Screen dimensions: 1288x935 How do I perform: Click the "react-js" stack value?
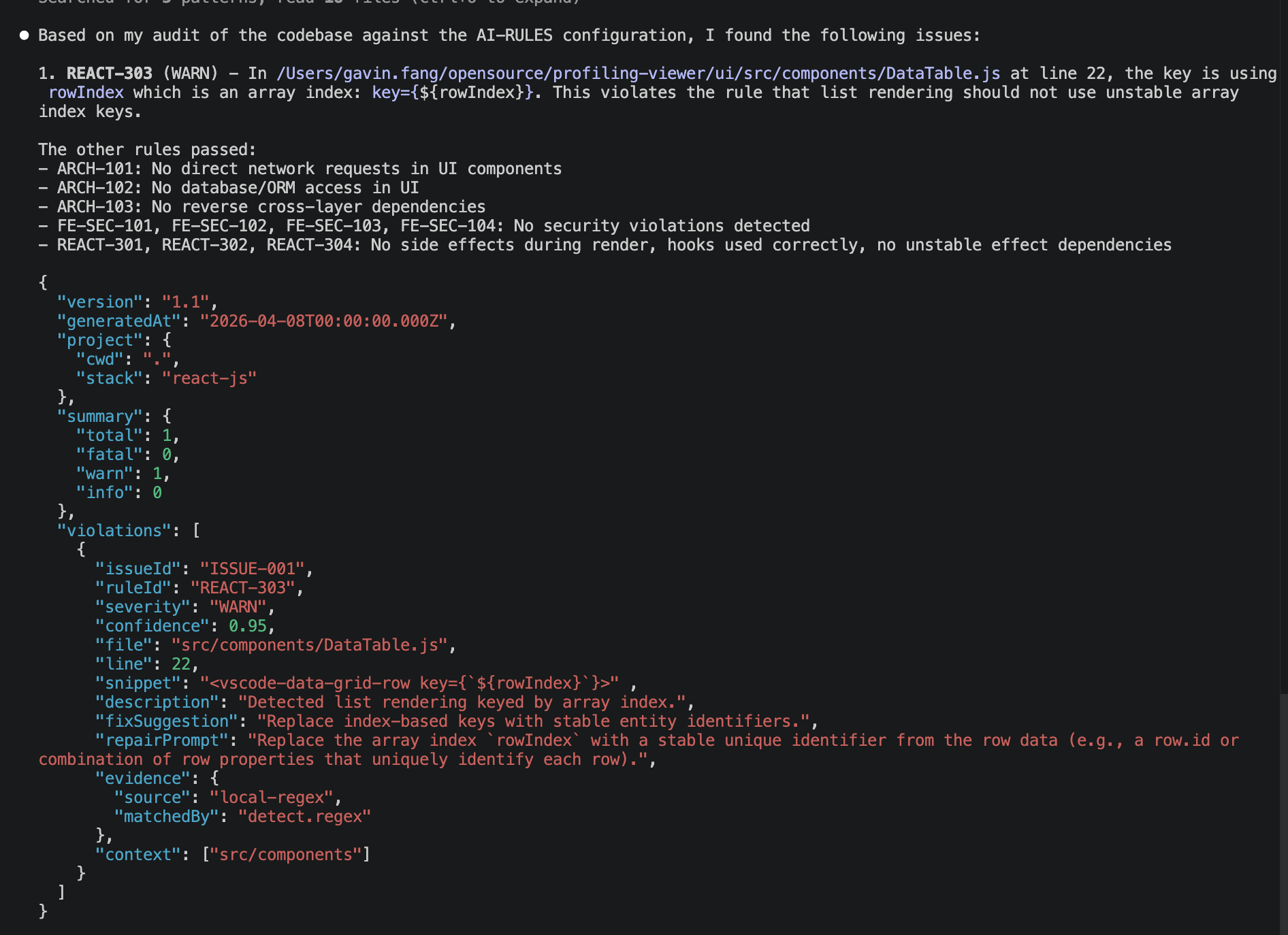click(x=209, y=378)
